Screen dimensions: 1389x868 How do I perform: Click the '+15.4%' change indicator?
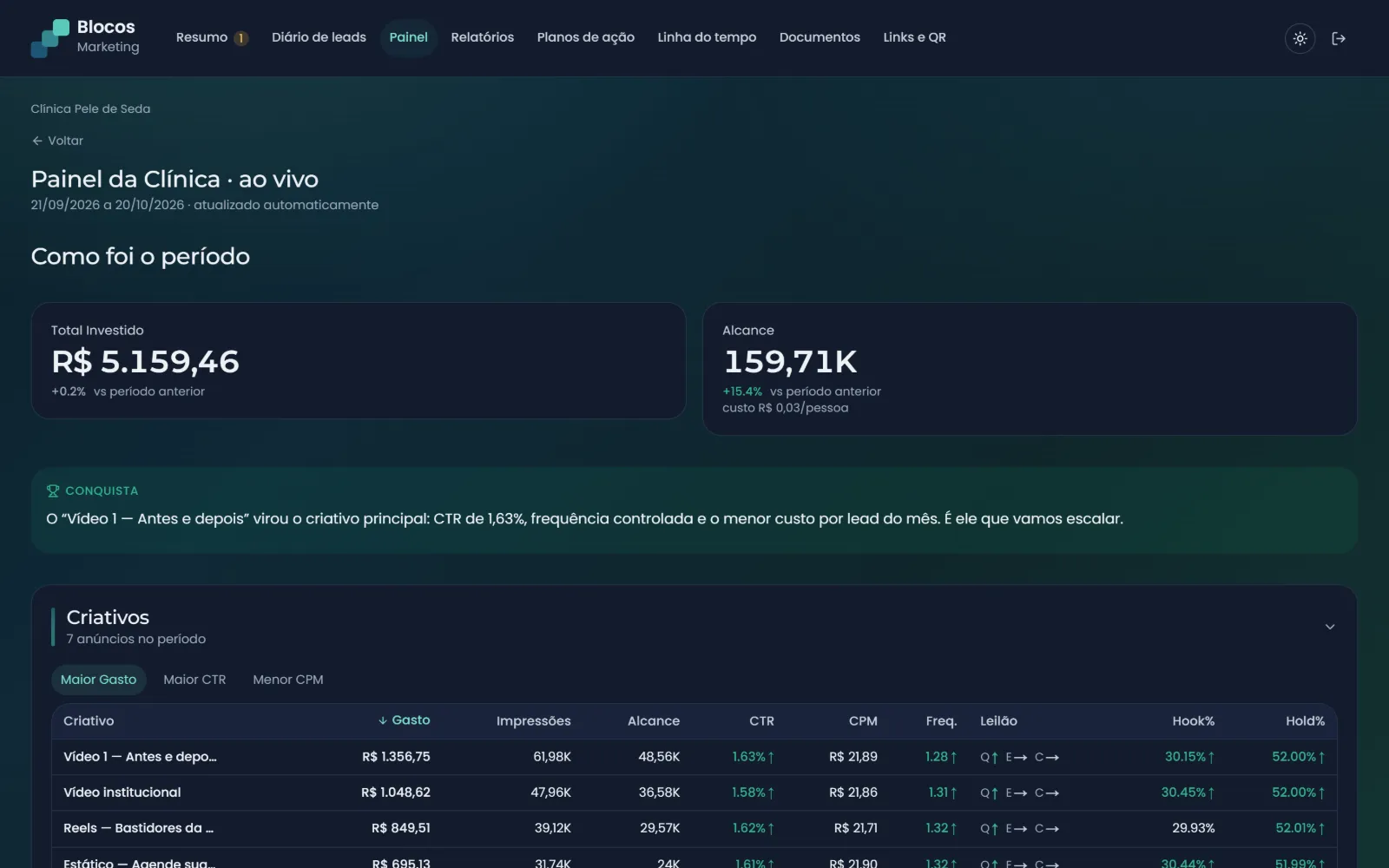tap(742, 391)
